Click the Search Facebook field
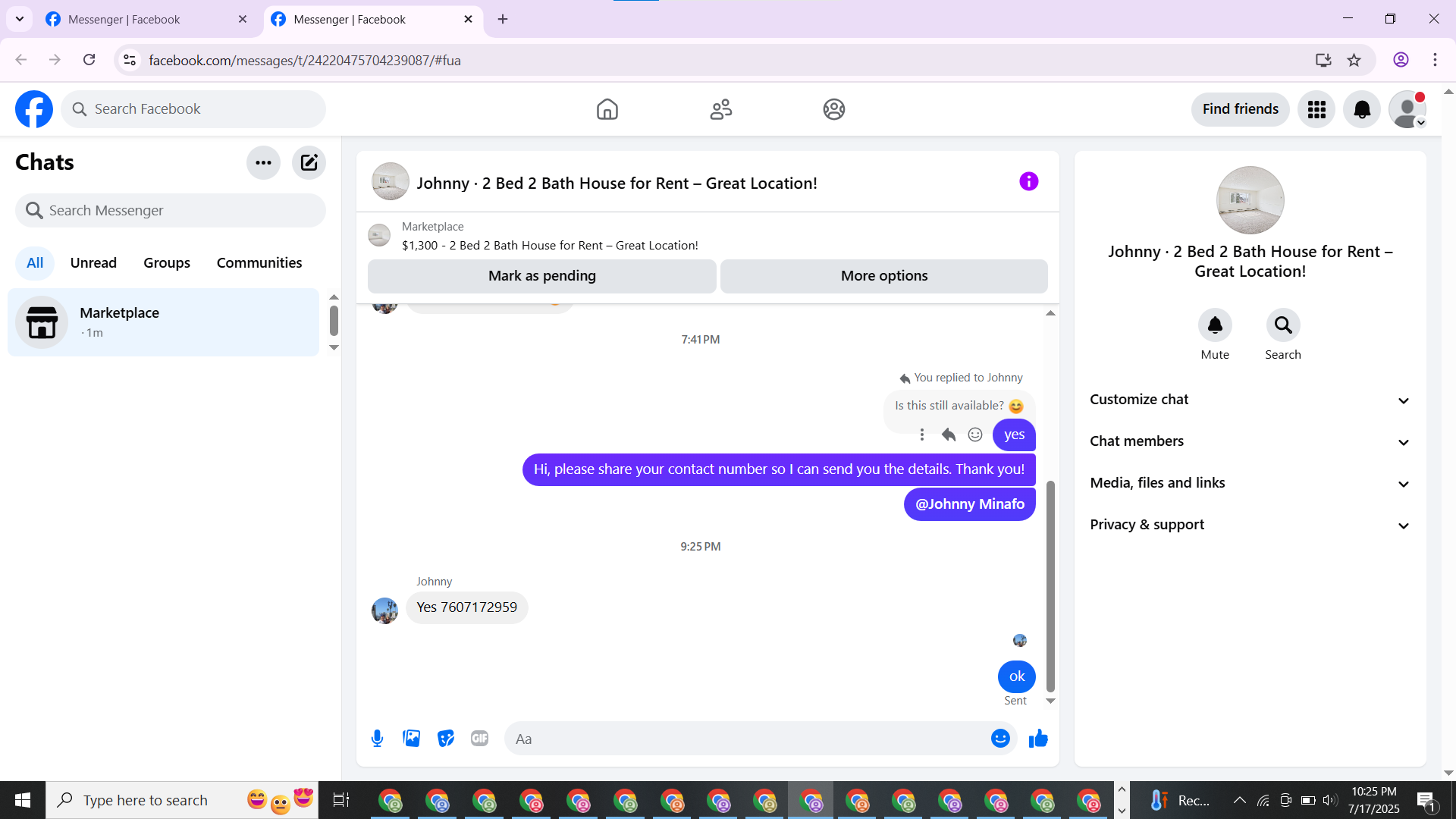Screen dimensions: 1456x819 point(193,109)
